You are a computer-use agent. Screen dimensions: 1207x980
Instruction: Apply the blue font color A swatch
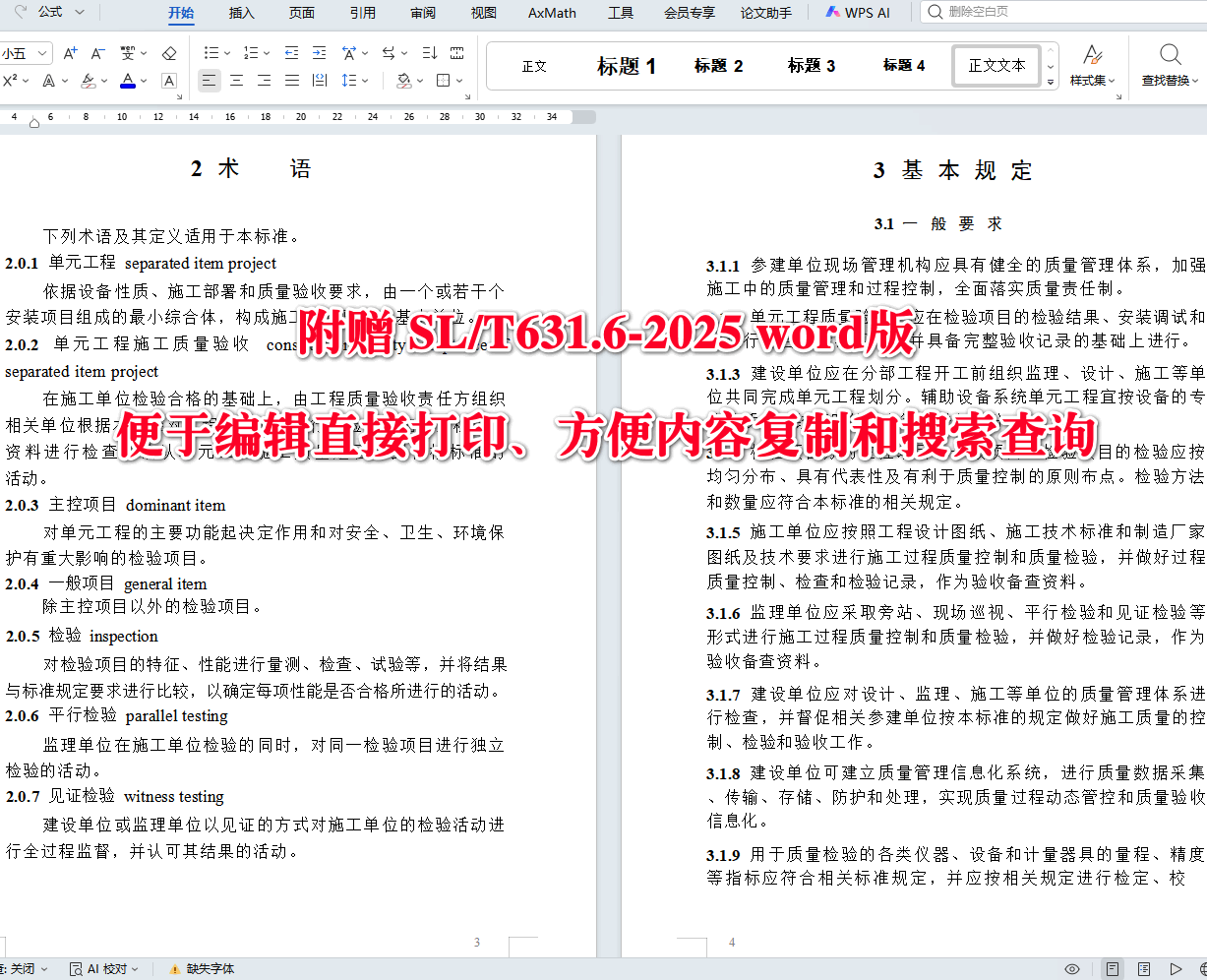point(128,81)
